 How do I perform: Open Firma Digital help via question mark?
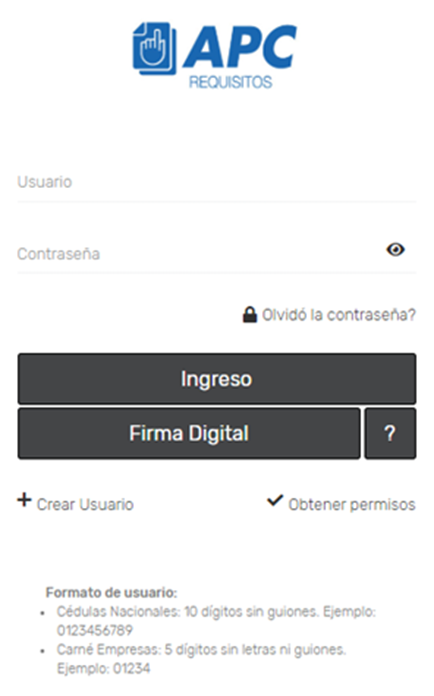tap(390, 433)
